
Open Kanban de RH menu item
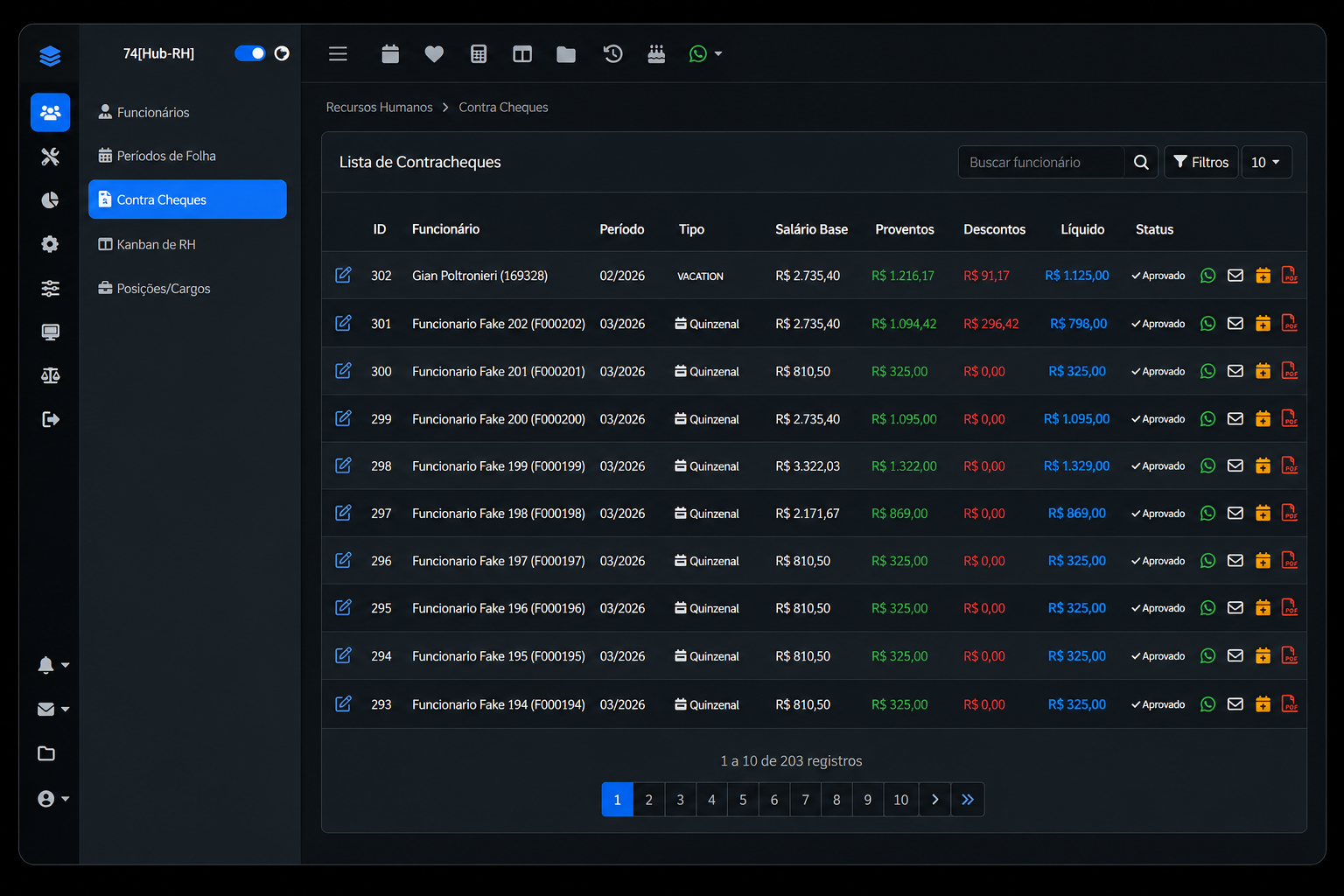(x=187, y=244)
